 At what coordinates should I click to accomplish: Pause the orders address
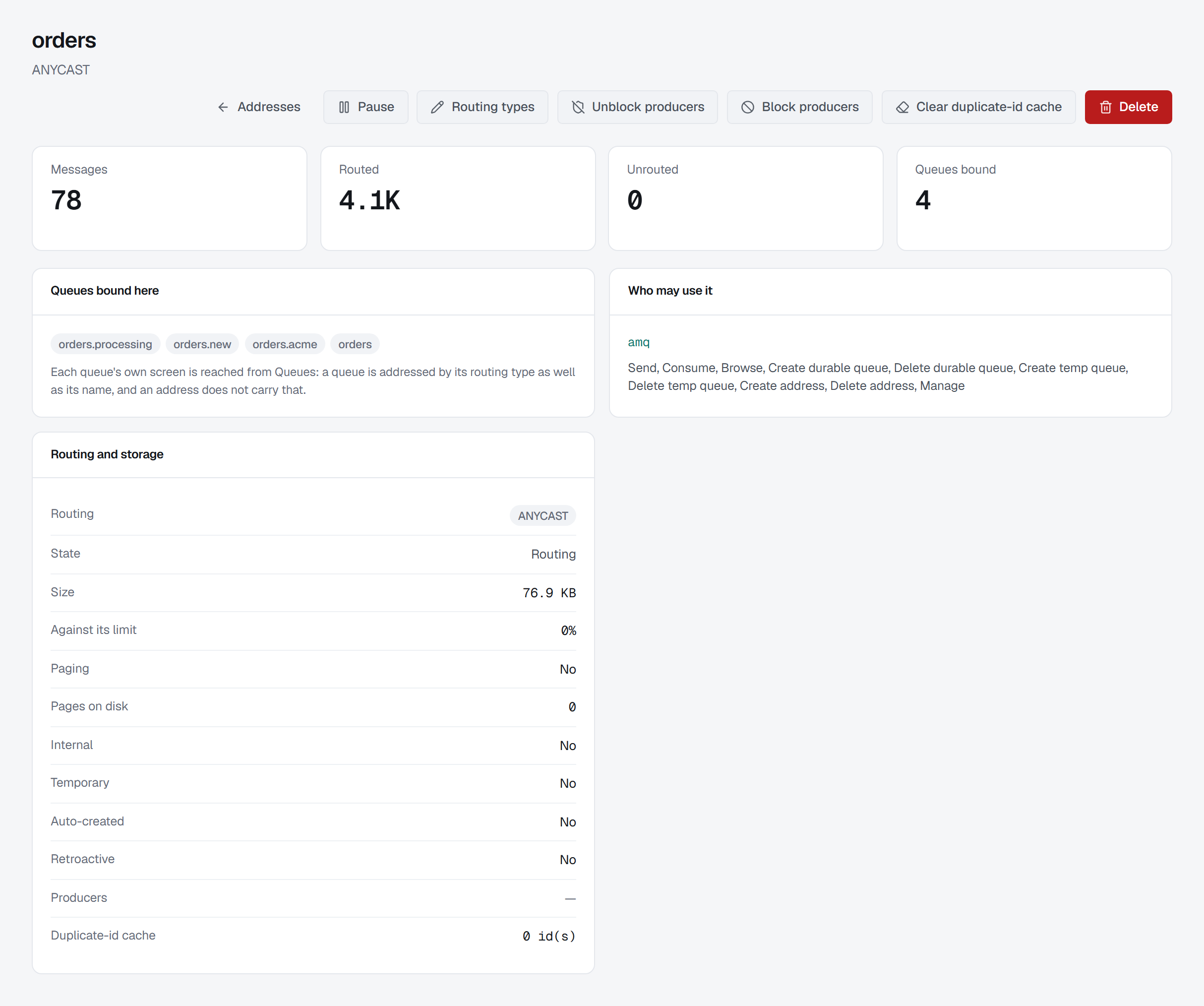click(x=366, y=107)
